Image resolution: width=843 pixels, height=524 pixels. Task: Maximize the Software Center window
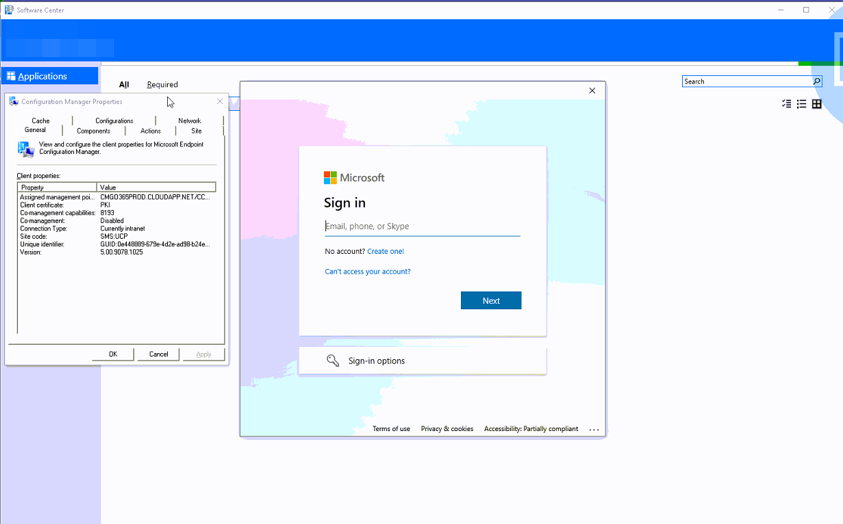806,10
